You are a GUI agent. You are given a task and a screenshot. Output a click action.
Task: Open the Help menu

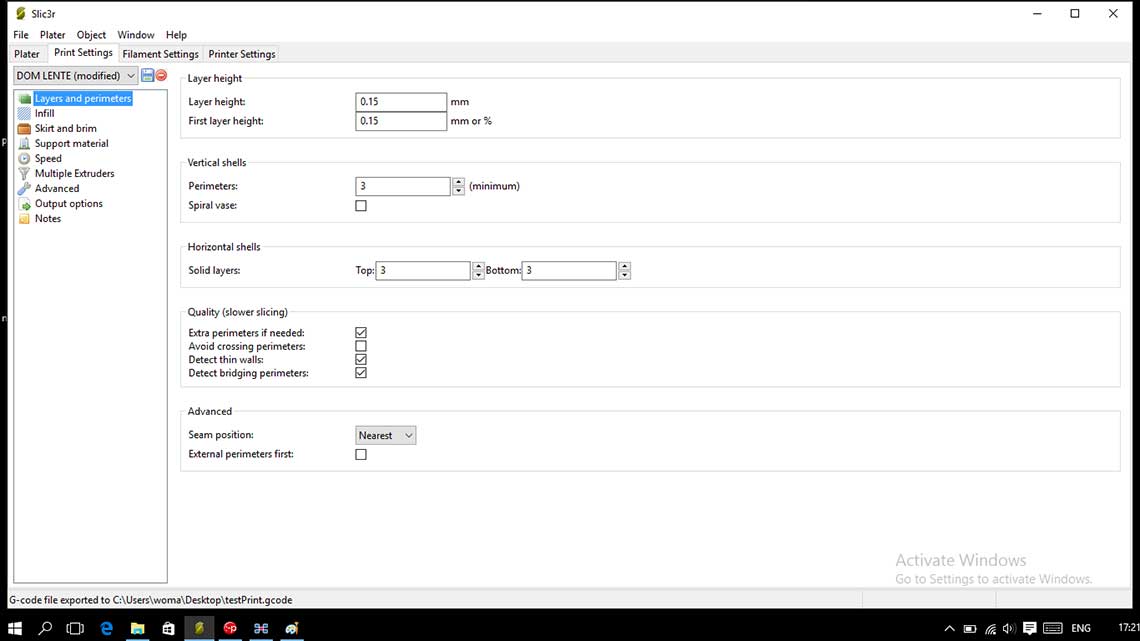(176, 35)
